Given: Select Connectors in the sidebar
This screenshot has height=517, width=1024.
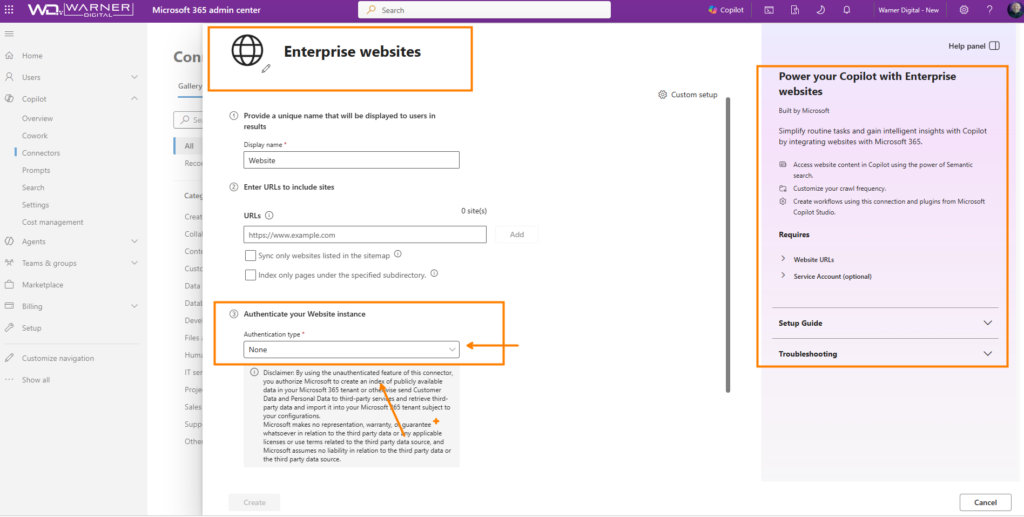Looking at the screenshot, I should coord(40,153).
